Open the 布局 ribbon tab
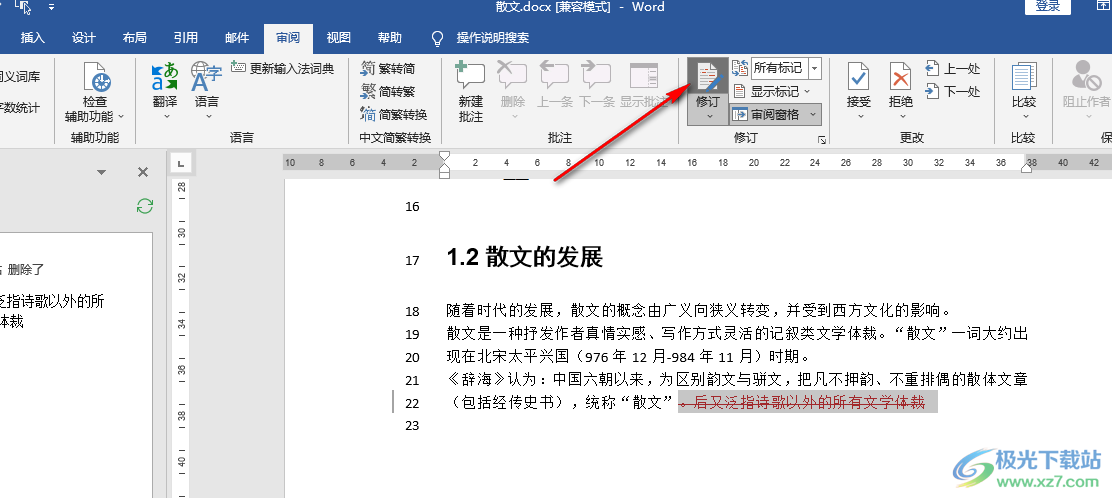Viewport: 1112px width, 498px height. point(135,38)
